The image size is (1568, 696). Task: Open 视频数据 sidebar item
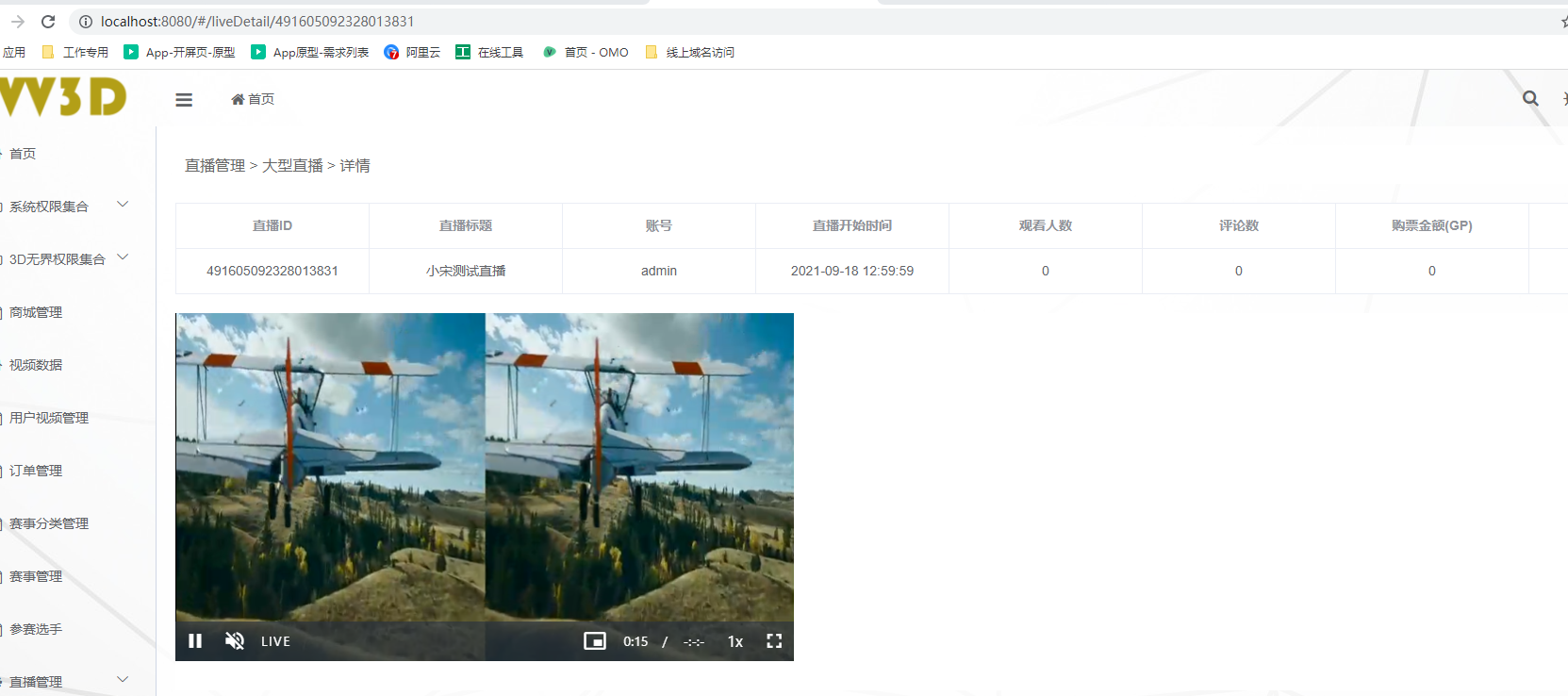36,365
